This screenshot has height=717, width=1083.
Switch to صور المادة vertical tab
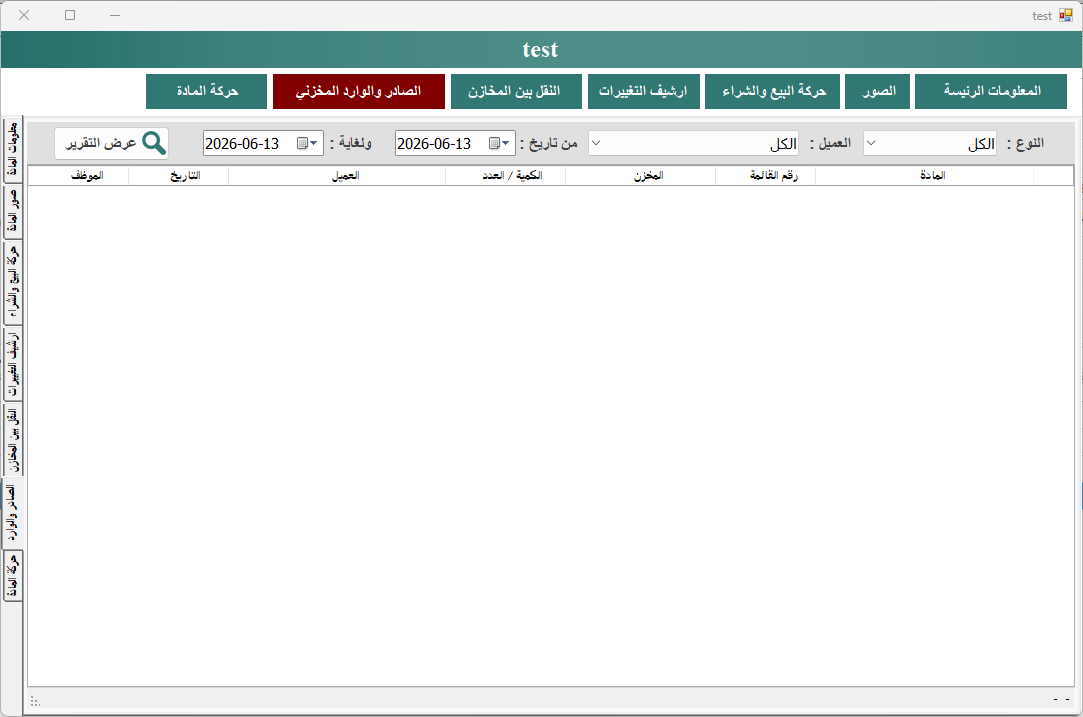pyautogui.click(x=12, y=212)
